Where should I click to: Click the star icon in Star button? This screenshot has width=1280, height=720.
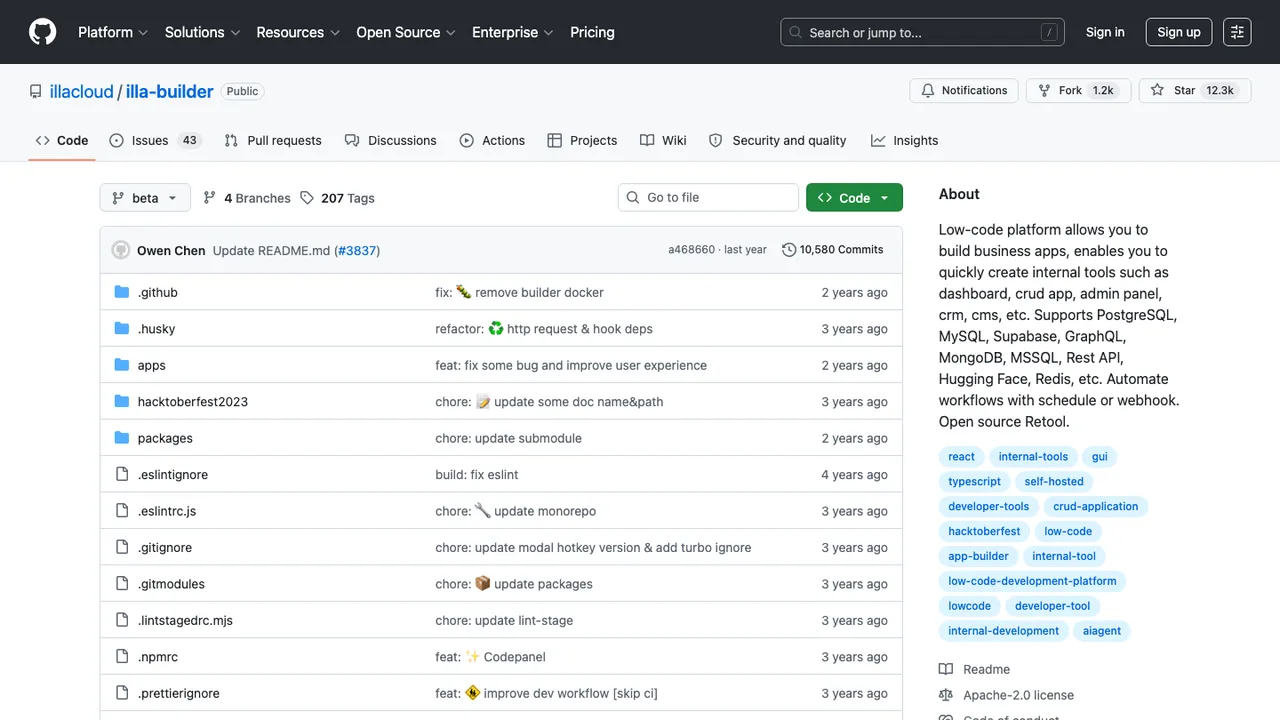point(1157,90)
